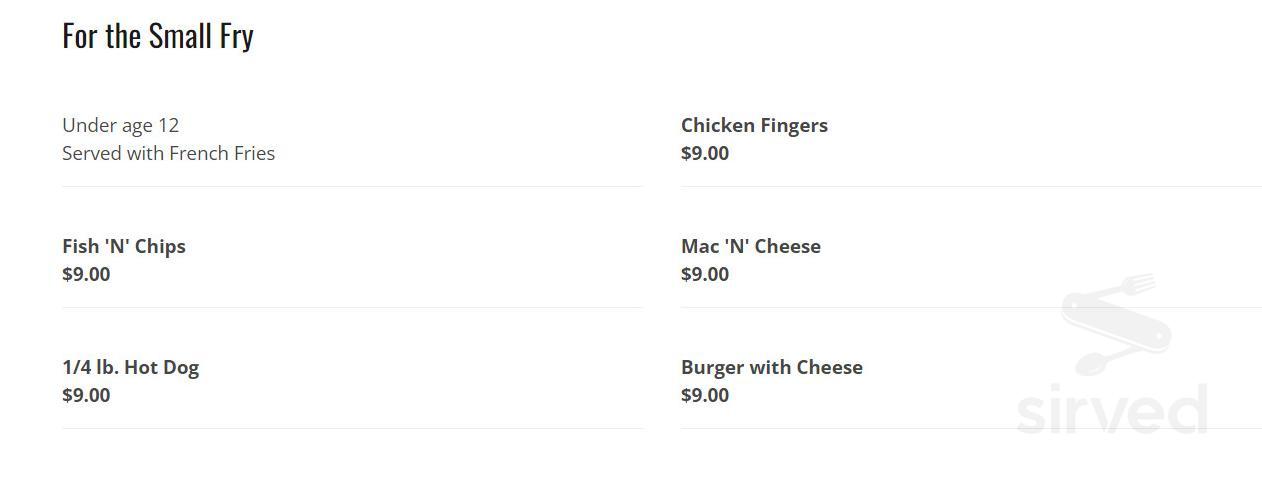Click the divider line below Fish 'N' Chips
The width and height of the screenshot is (1262, 502).
(x=352, y=307)
